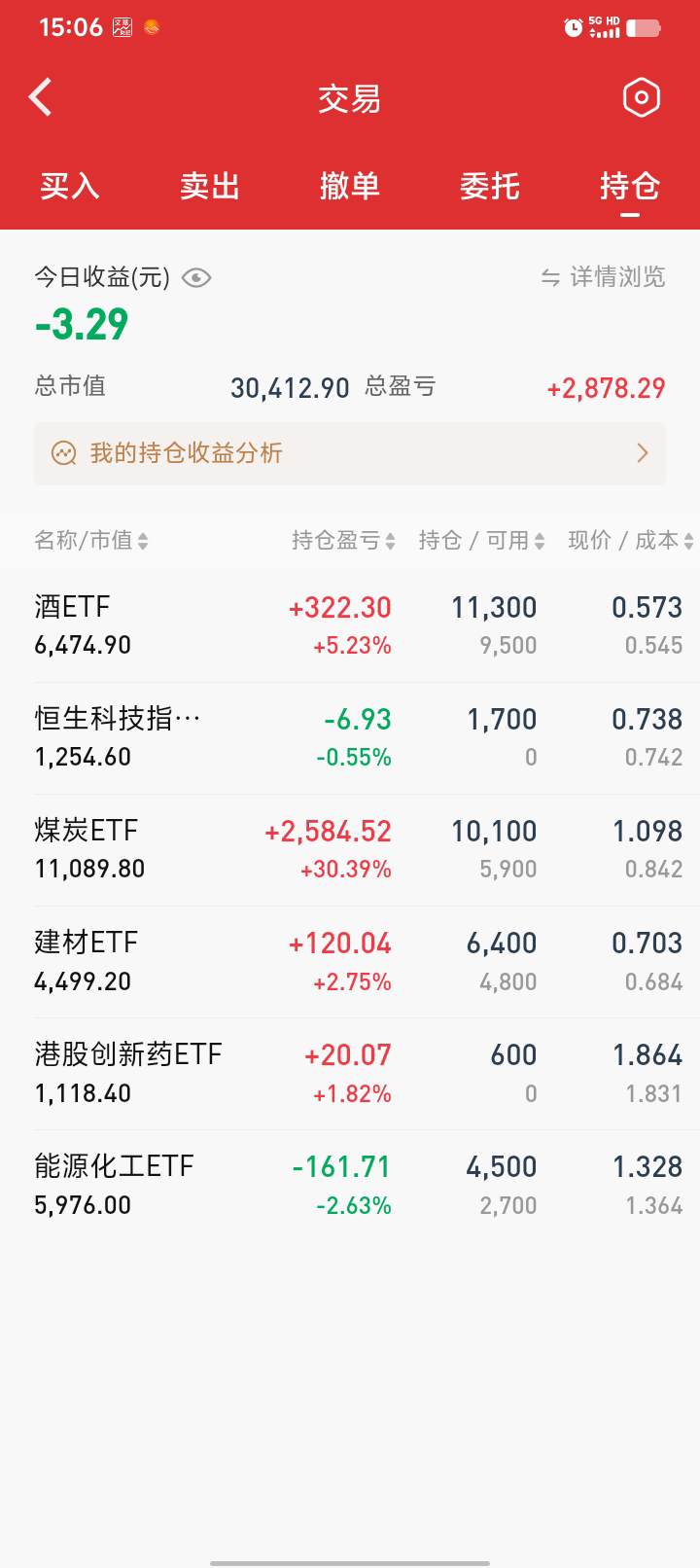The height and width of the screenshot is (1568, 700).
Task: Sort by 名称/市值 column
Action: pyautogui.click(x=91, y=541)
